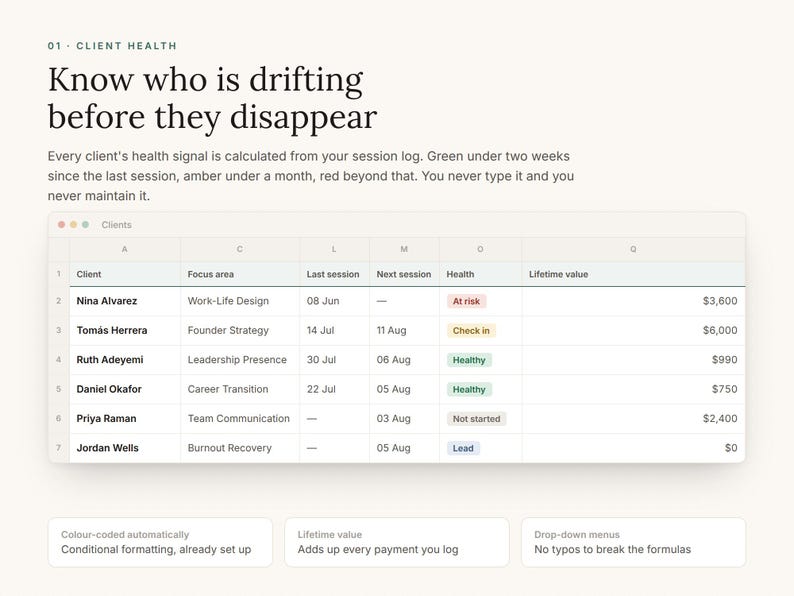Select row 1 number
794x596 pixels.
point(59,274)
